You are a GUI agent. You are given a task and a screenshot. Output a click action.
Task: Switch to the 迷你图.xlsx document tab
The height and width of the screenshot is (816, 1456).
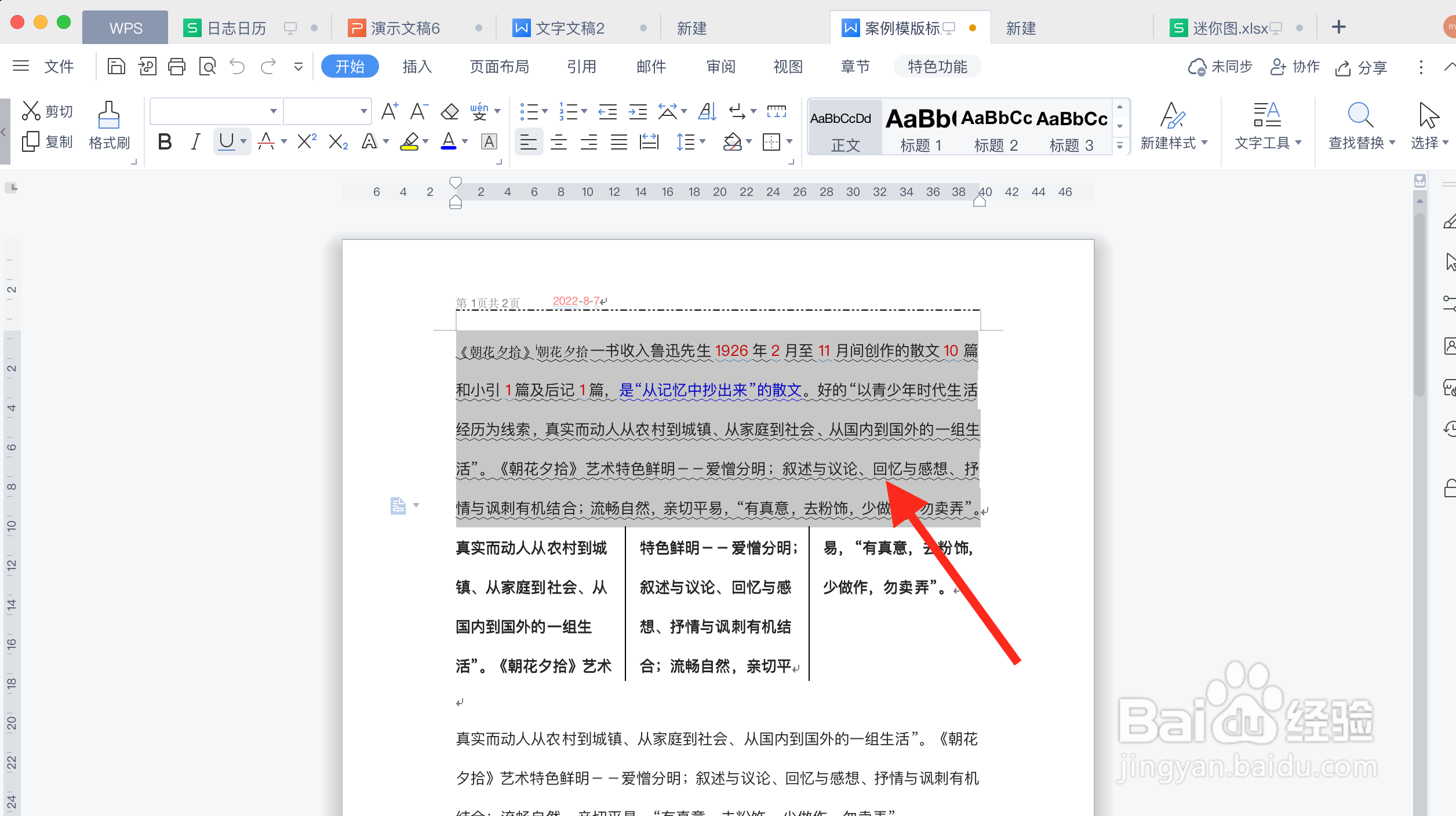pos(1229,28)
